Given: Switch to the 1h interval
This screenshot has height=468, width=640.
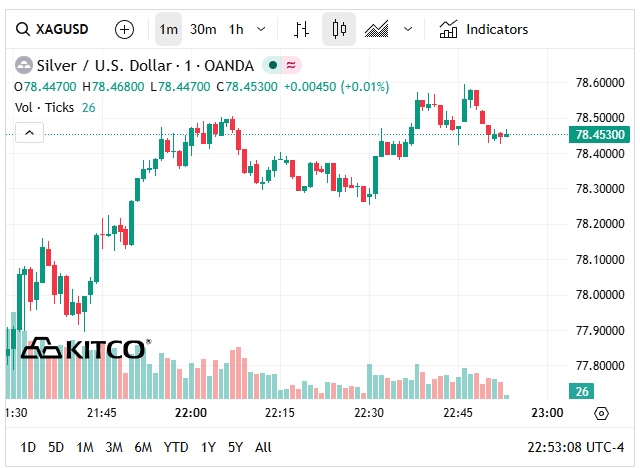Looking at the screenshot, I should [x=236, y=29].
